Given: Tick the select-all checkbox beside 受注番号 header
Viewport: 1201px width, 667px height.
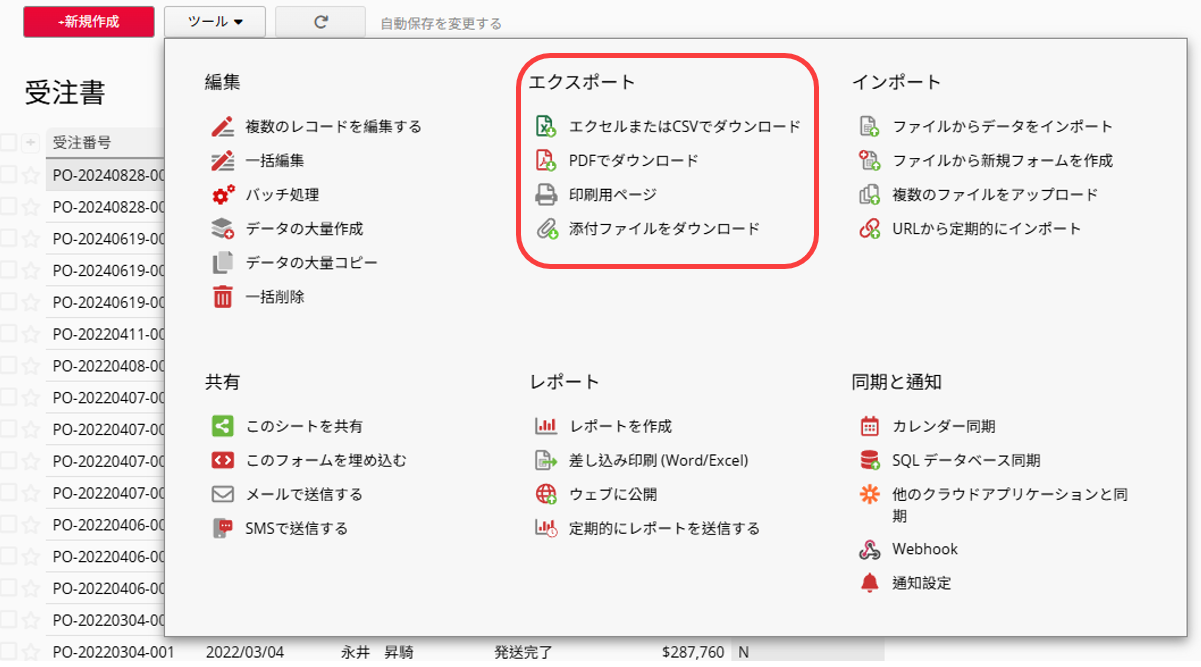Looking at the screenshot, I should pyautogui.click(x=8, y=143).
